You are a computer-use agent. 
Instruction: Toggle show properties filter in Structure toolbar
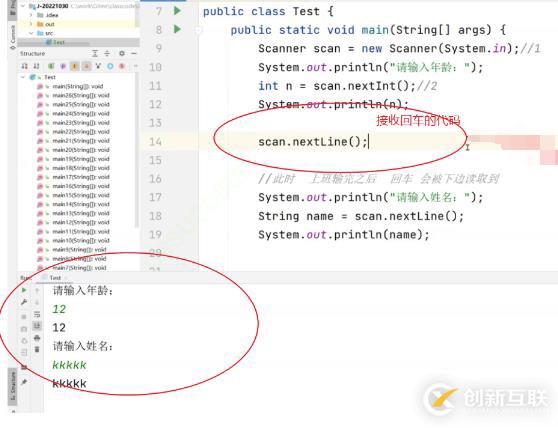click(63, 66)
